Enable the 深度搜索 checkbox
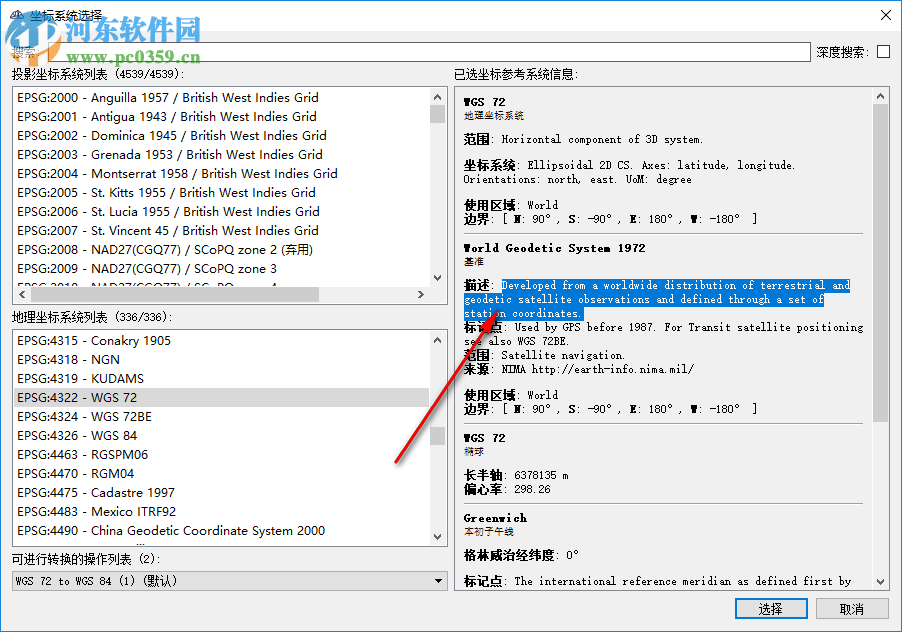 (x=883, y=52)
